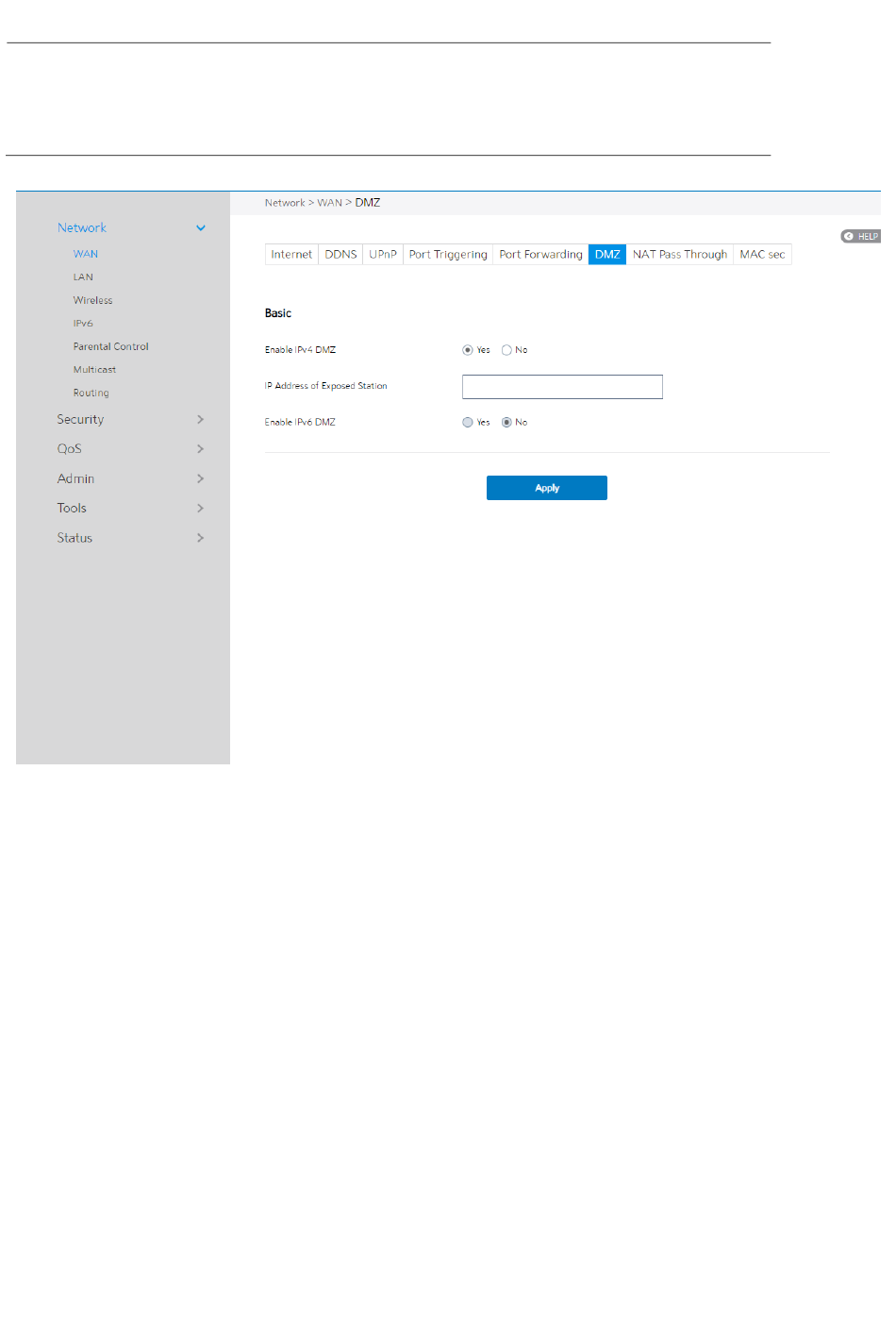Click the Network breadcrumb link
This screenshot has width=896, height=1340.
click(x=285, y=203)
